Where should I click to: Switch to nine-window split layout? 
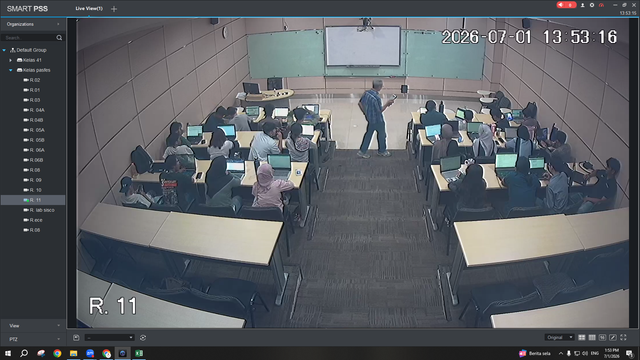[592, 338]
